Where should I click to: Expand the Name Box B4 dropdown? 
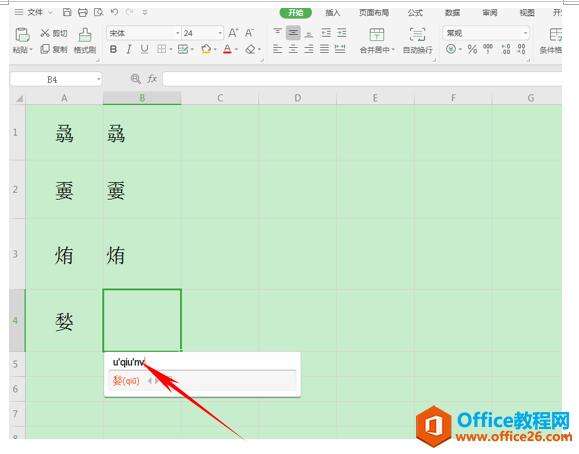point(98,79)
